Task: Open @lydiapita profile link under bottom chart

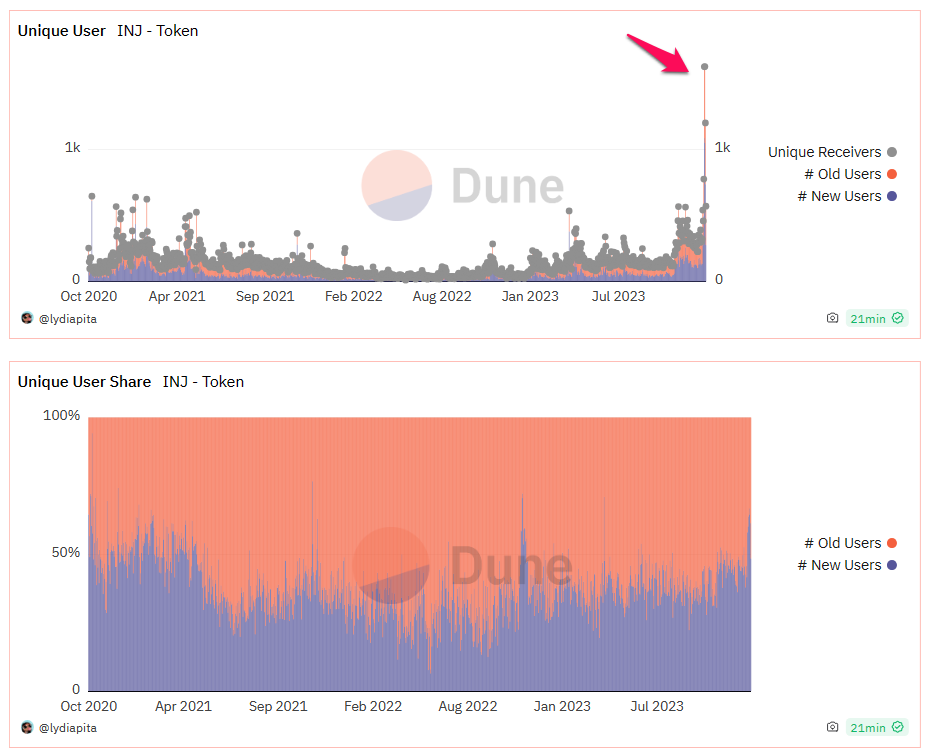Action: pyautogui.click(x=68, y=728)
